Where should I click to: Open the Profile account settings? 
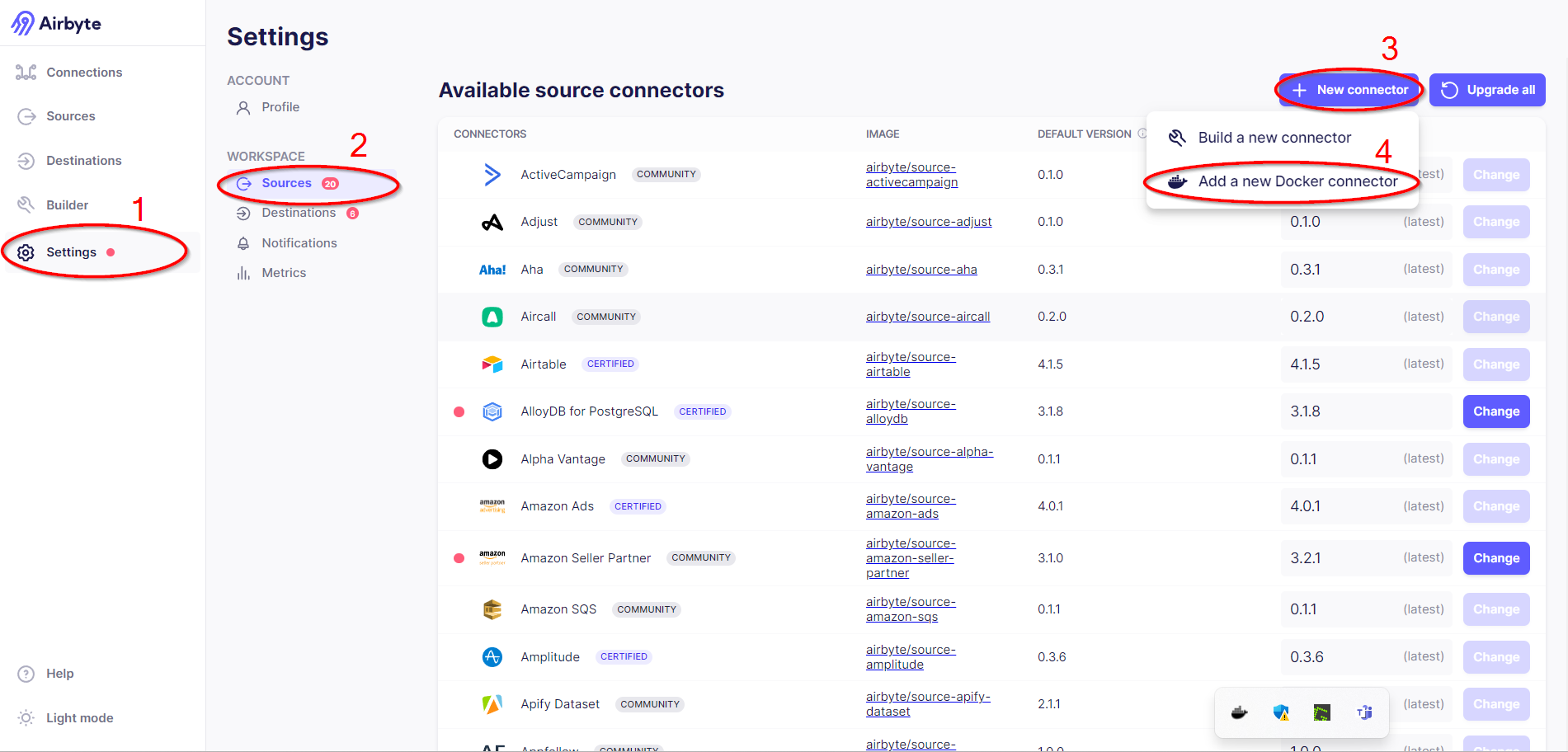pos(280,107)
